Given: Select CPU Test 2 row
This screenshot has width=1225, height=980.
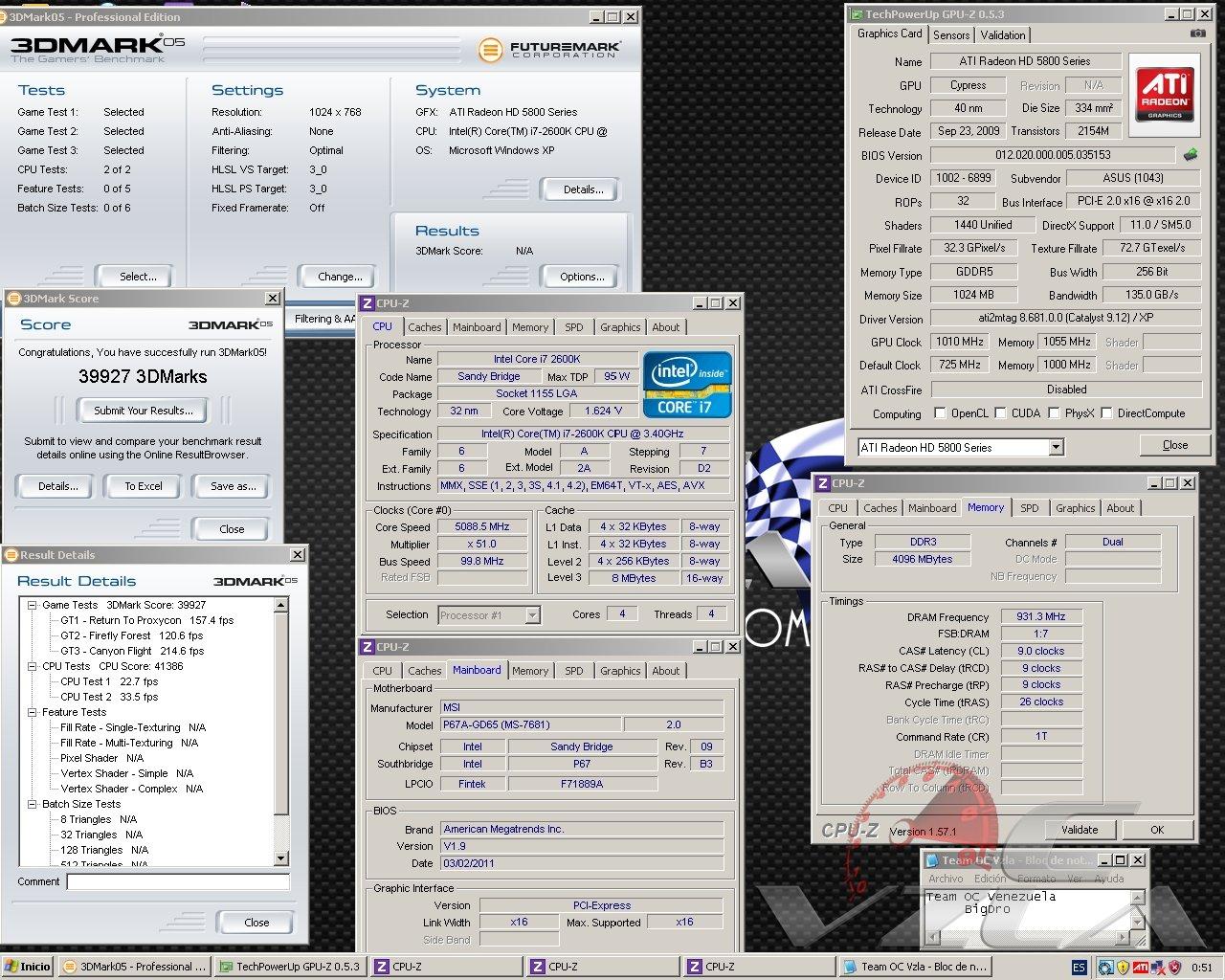Looking at the screenshot, I should click(109, 697).
